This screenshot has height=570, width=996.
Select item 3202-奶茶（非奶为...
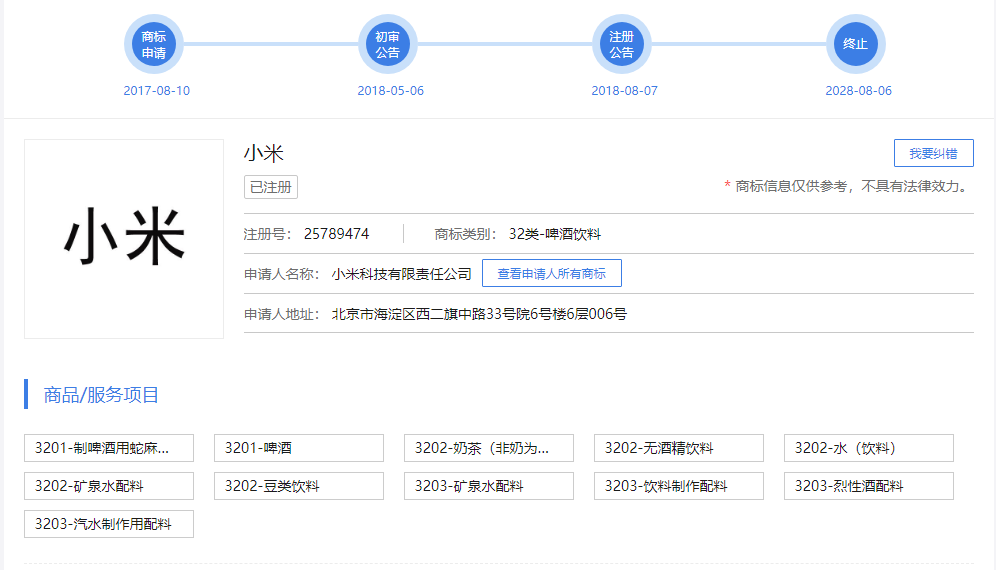[x=488, y=448]
